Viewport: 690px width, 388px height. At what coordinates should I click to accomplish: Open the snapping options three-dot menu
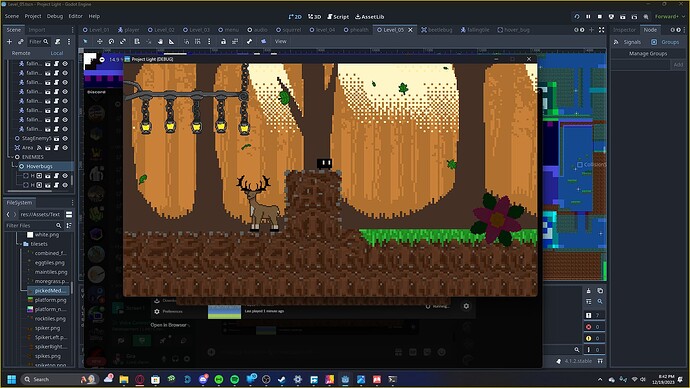pos(209,41)
